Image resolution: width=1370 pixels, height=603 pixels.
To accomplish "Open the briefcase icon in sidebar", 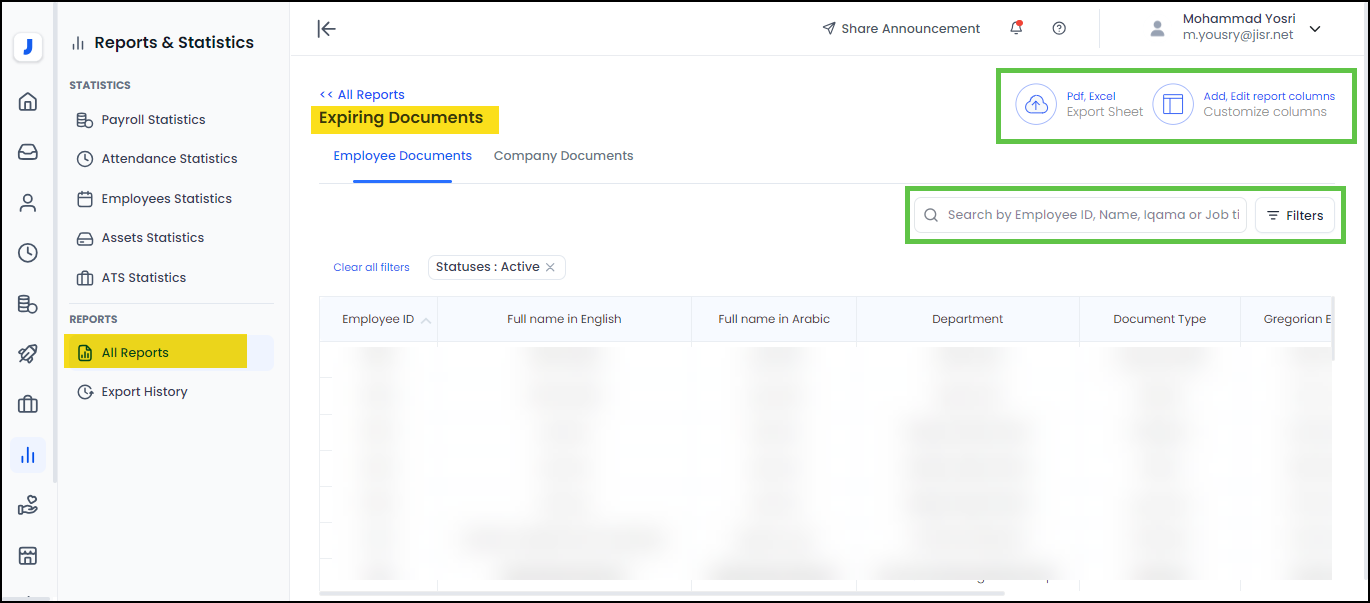I will coord(28,404).
